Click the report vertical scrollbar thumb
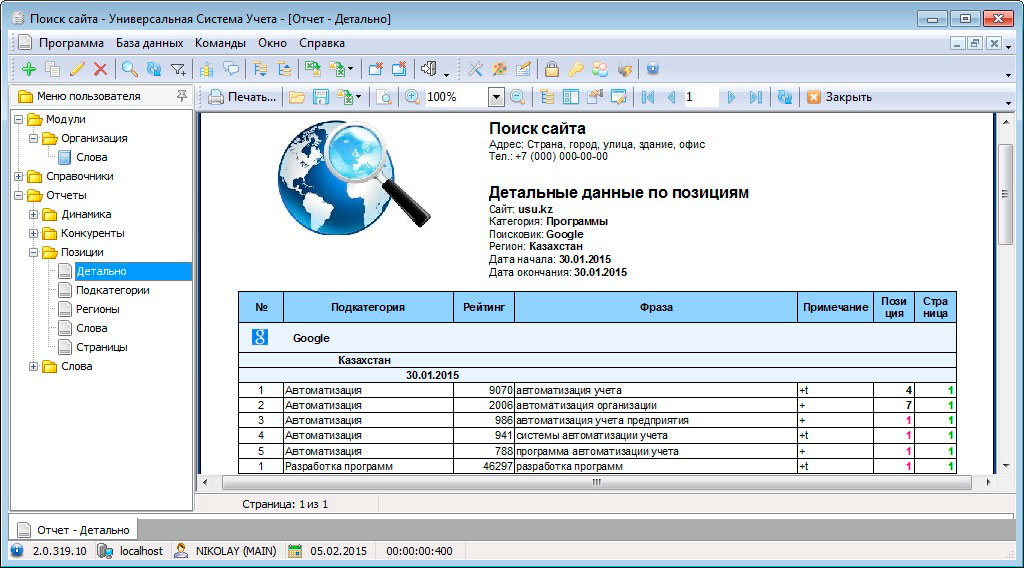The height and width of the screenshot is (568, 1024). 1006,194
